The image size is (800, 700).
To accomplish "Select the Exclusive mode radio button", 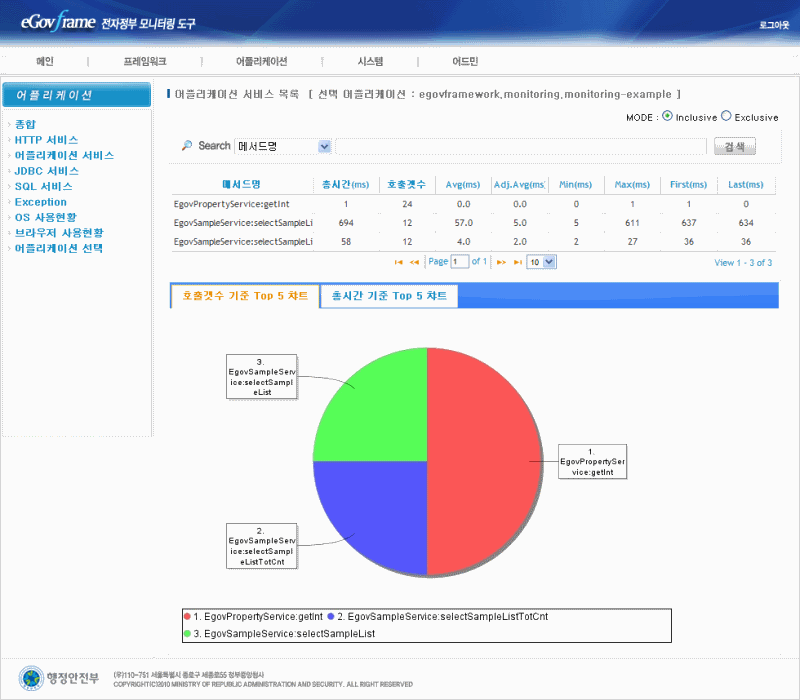I will [726, 116].
